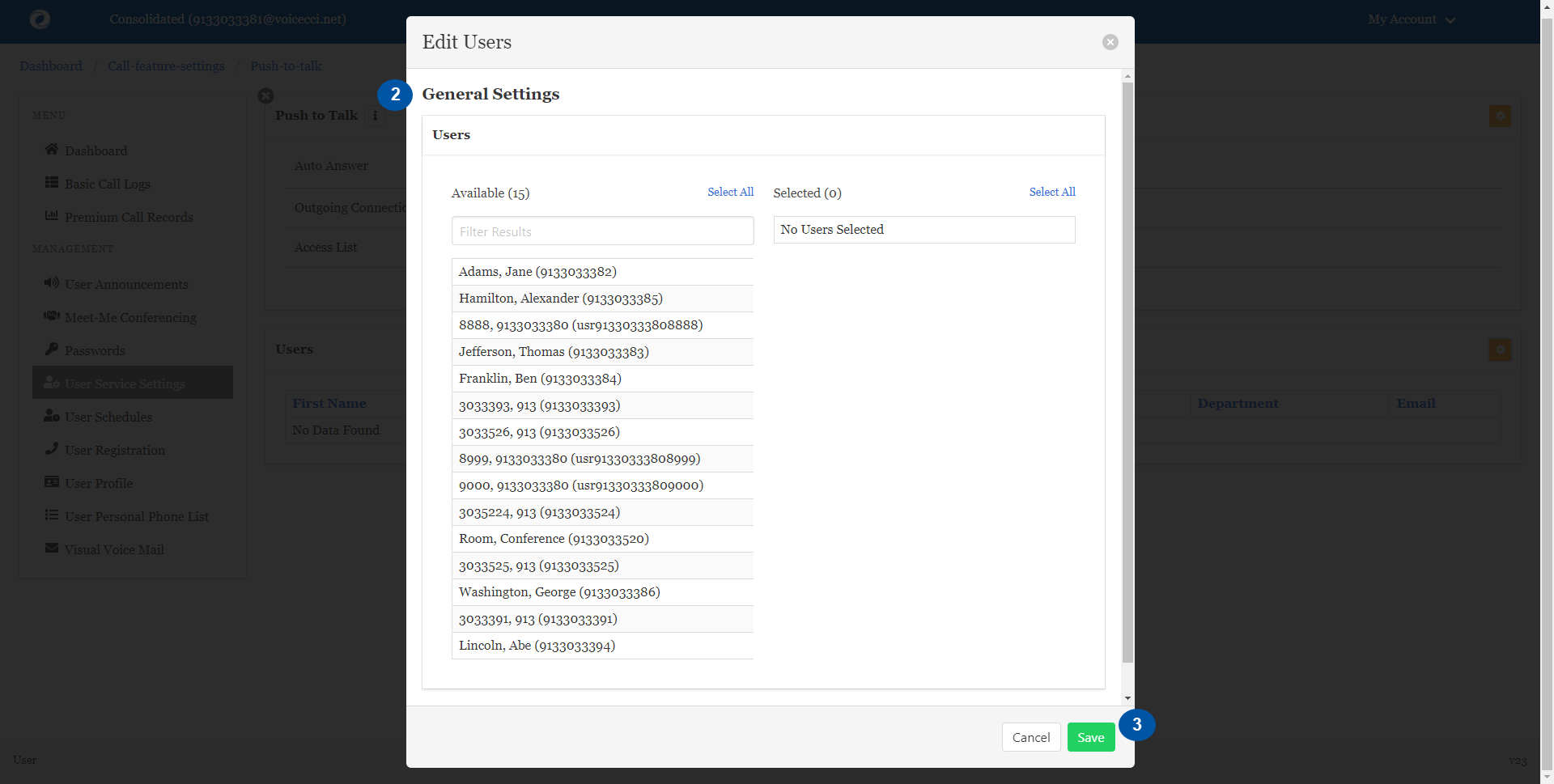Screen dimensions: 1554x784
Task: Click the Visual Voice Mail envelope icon
Action: tap(52, 549)
